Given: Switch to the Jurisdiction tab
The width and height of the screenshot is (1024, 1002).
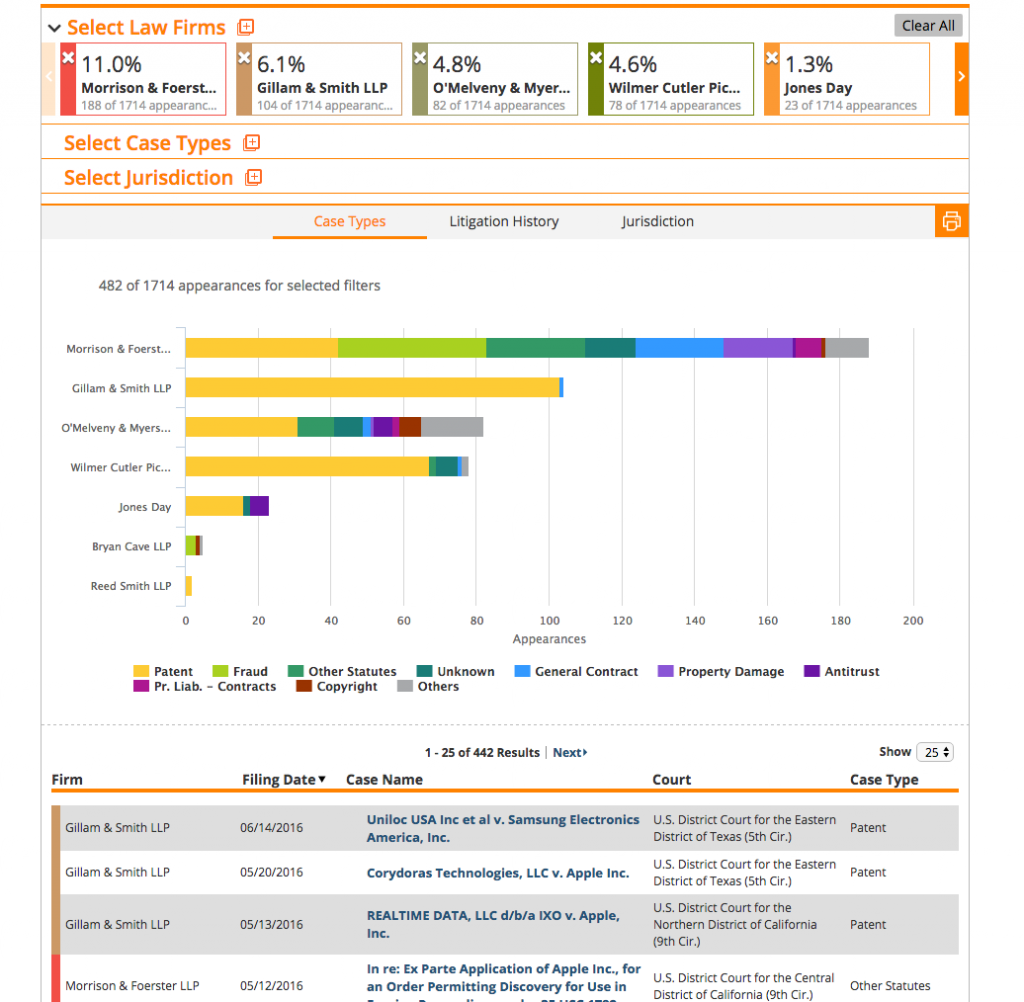Looking at the screenshot, I should coord(657,221).
